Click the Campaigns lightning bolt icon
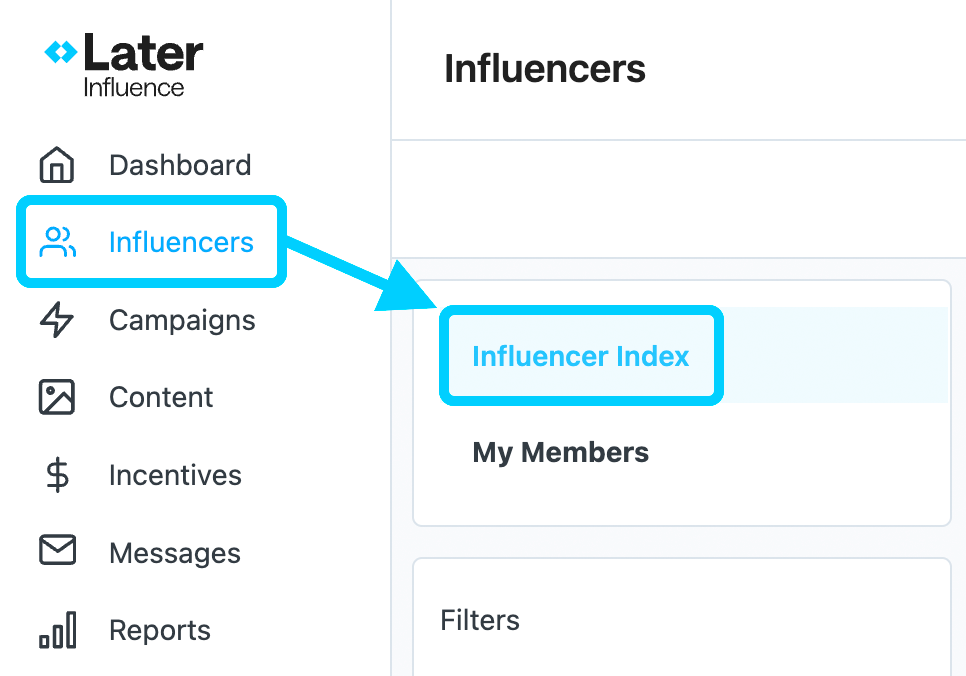Image resolution: width=966 pixels, height=676 pixels. point(57,319)
